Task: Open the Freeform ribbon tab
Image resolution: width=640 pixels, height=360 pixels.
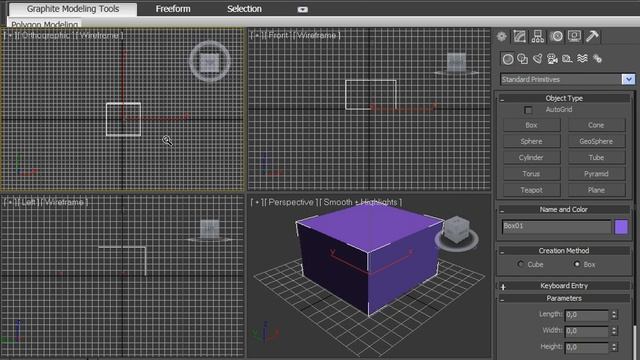Action: [x=173, y=9]
